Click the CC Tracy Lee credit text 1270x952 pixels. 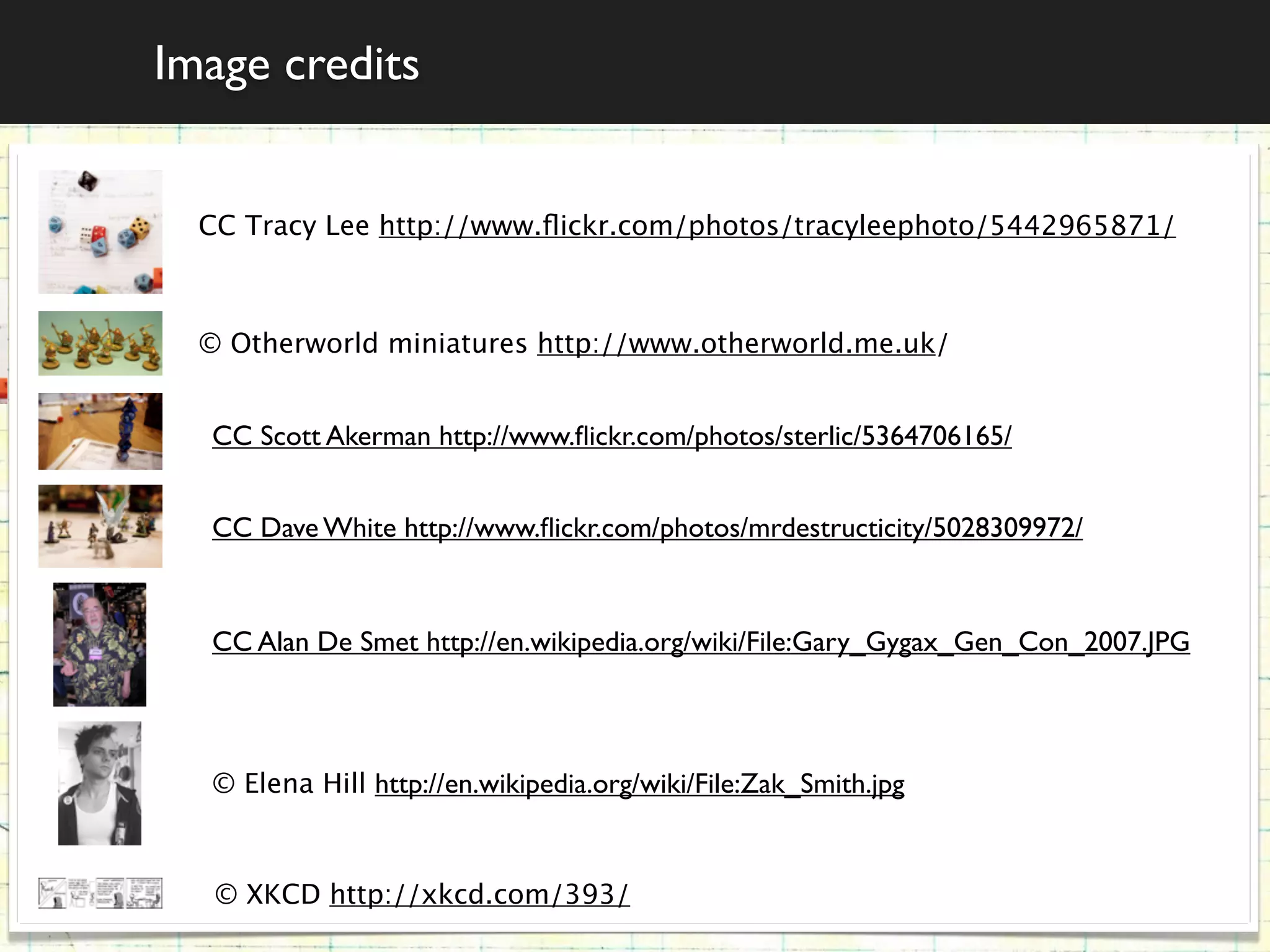[284, 226]
